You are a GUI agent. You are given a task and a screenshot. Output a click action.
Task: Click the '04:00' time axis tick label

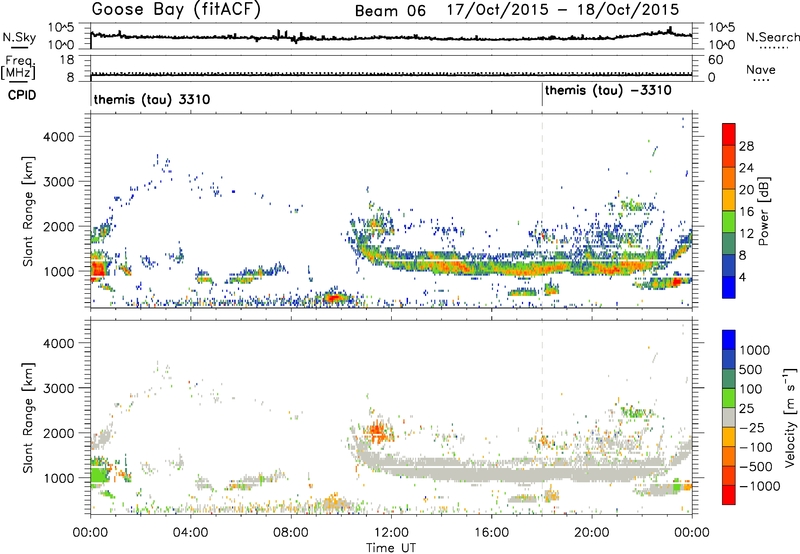tap(190, 533)
